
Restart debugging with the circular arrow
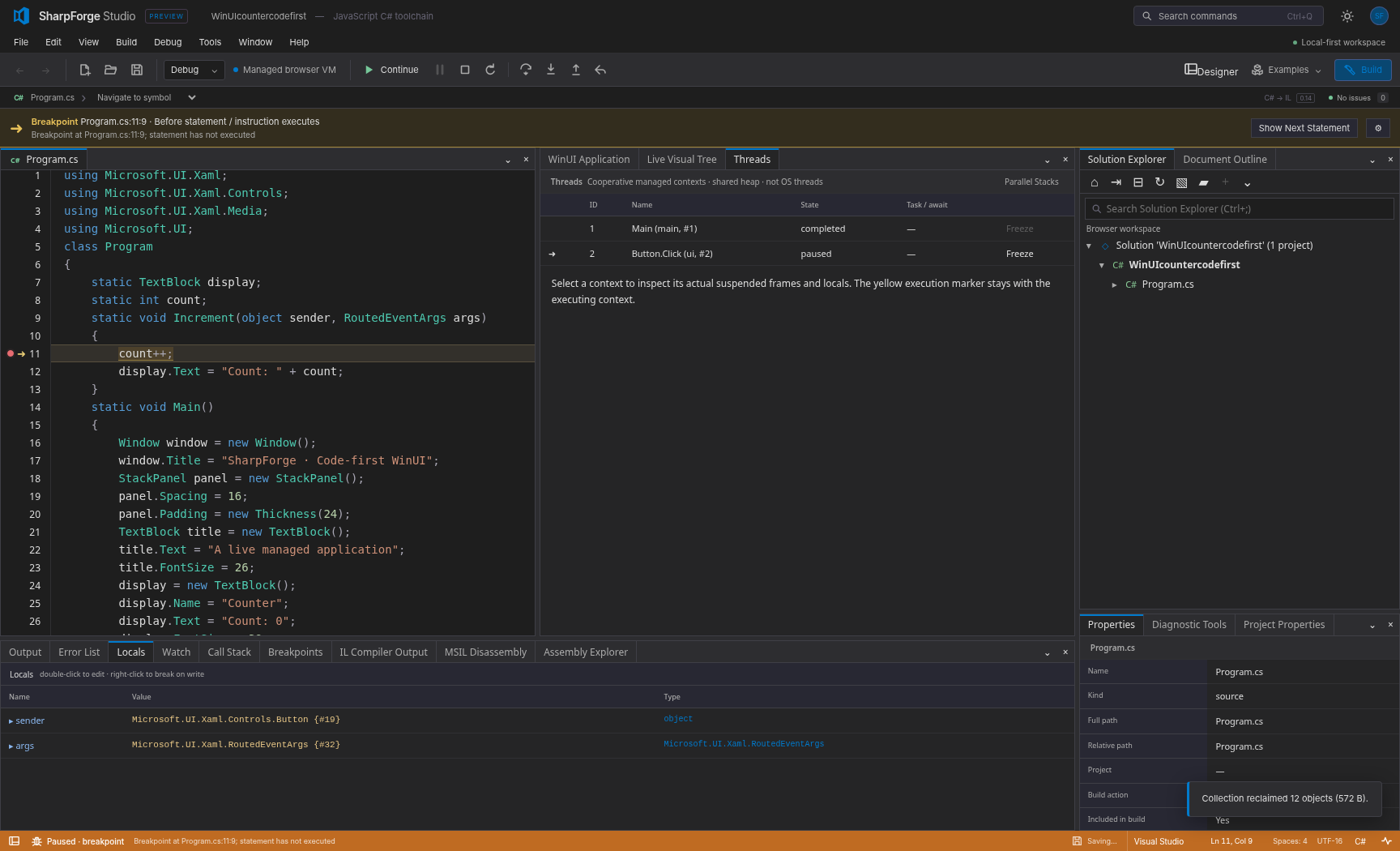490,70
